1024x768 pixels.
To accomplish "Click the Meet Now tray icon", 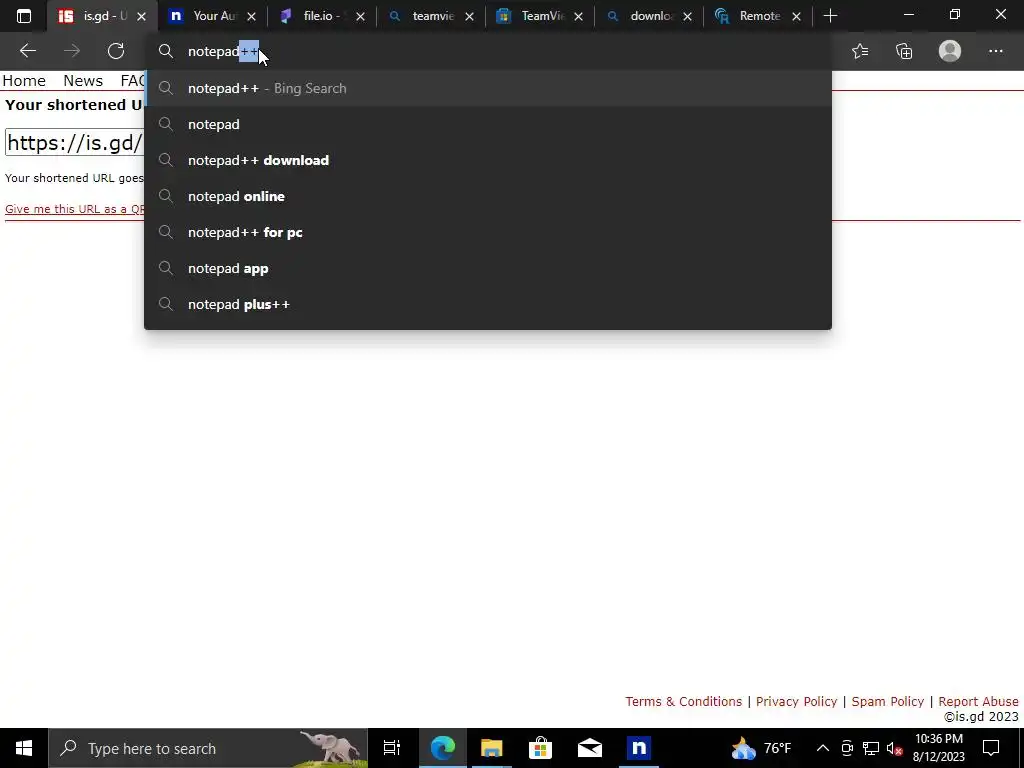I will click(847, 748).
